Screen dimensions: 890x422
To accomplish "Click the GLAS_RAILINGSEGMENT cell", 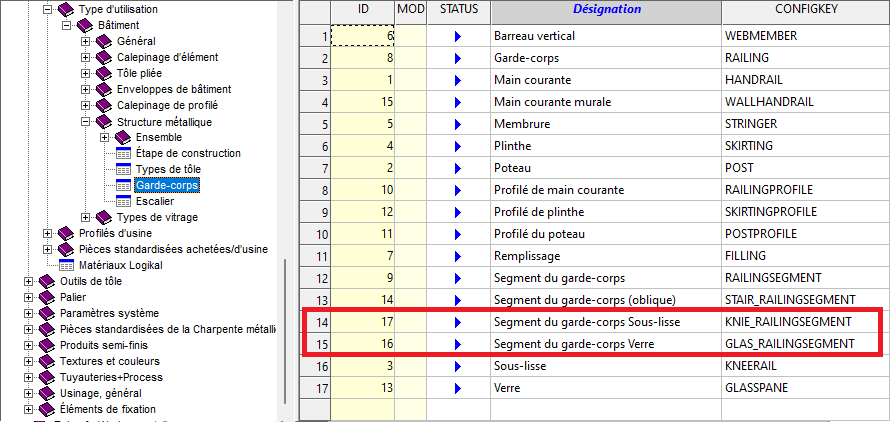I will pos(806,344).
